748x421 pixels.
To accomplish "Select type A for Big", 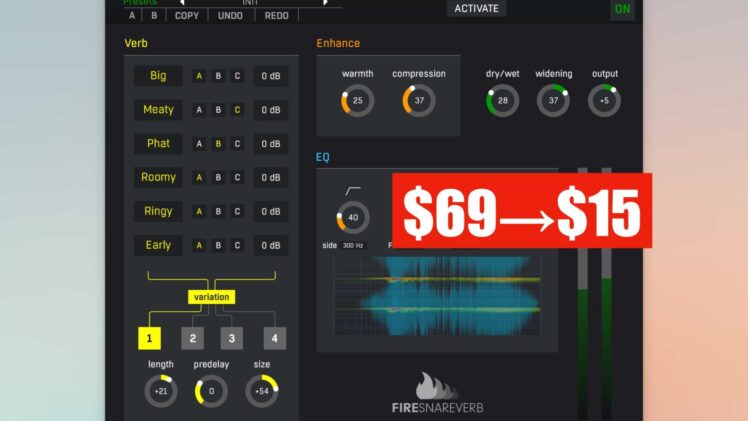I will [x=199, y=76].
